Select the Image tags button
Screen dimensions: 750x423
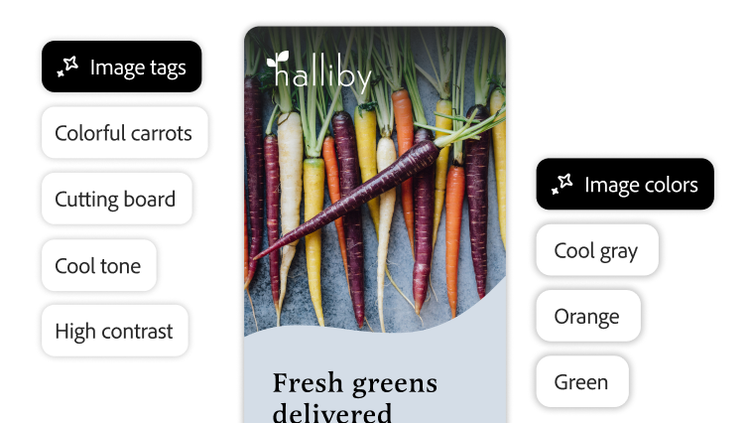[121, 67]
